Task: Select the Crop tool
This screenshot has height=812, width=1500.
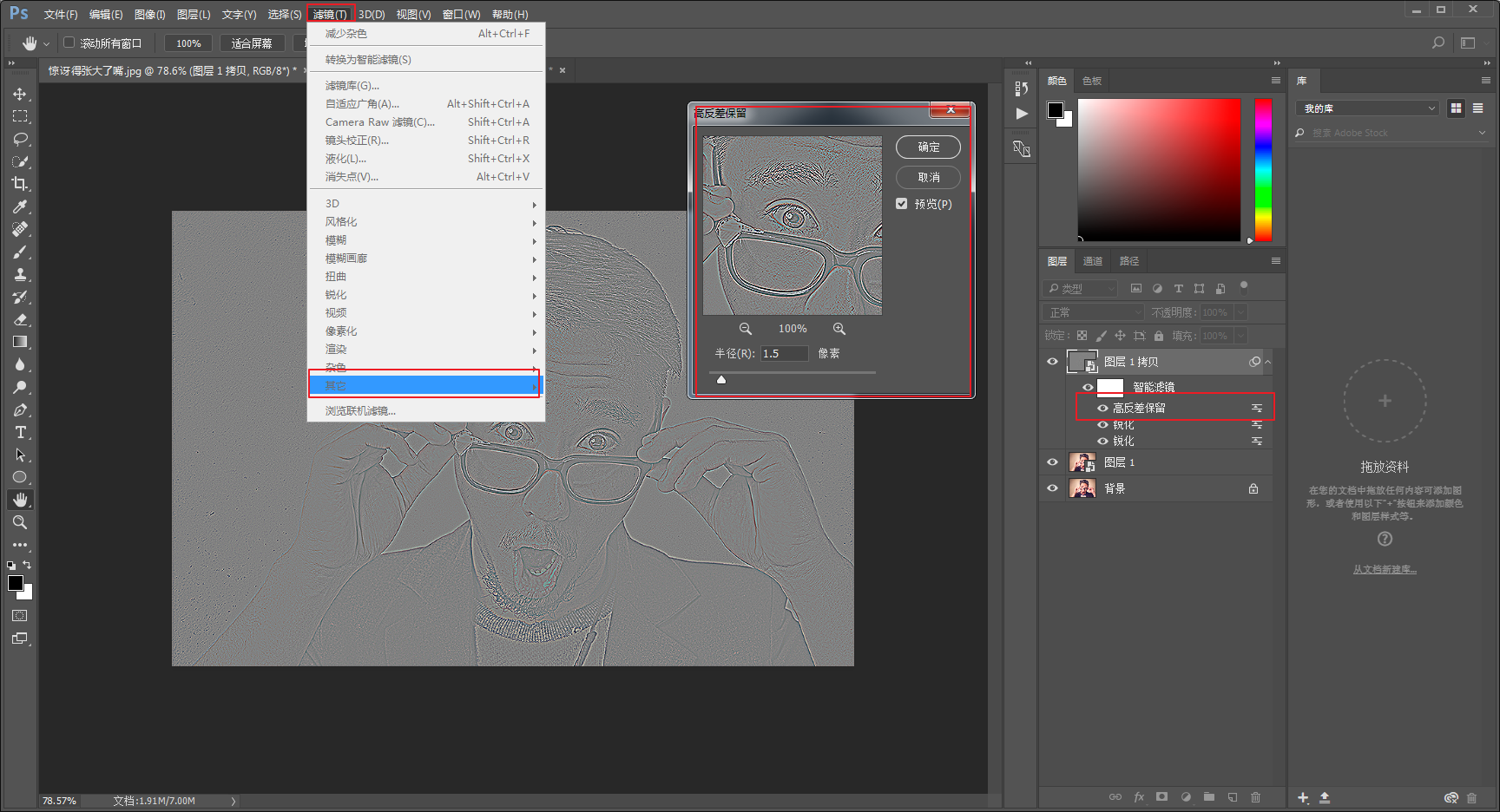Action: 19,184
